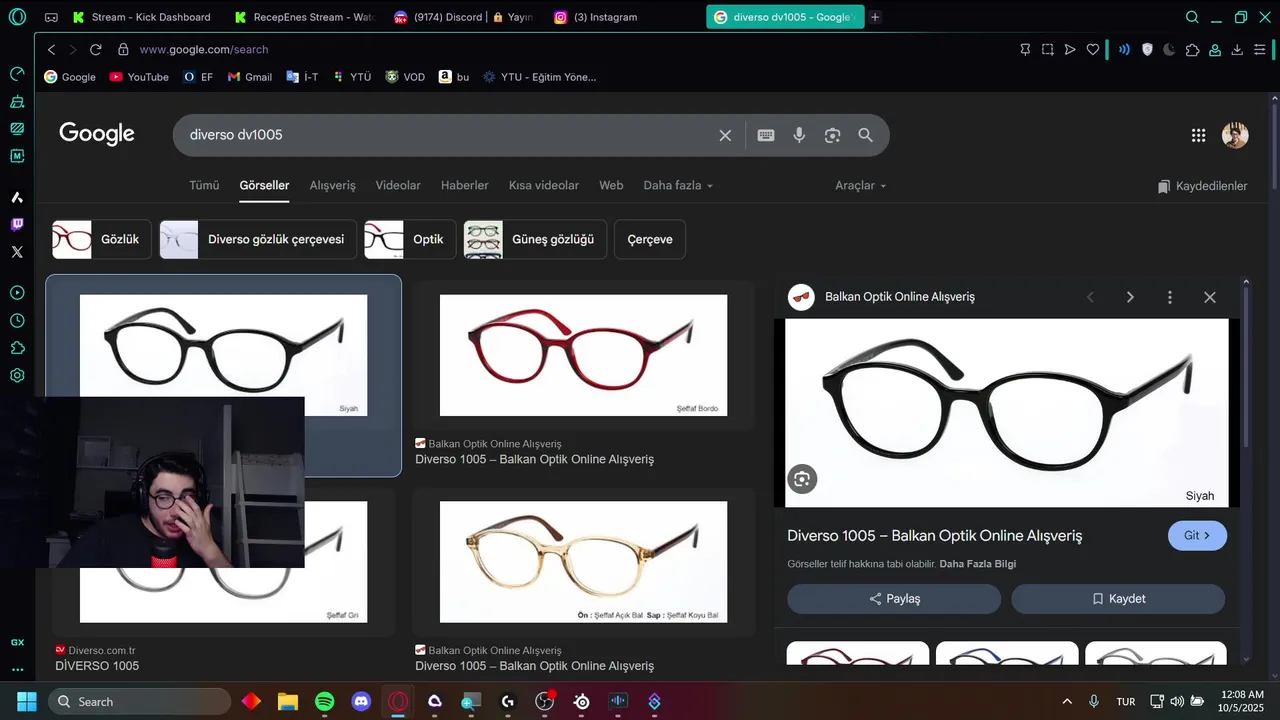Switch to Videolar results tab
This screenshot has height=720, width=1280.
coord(398,185)
